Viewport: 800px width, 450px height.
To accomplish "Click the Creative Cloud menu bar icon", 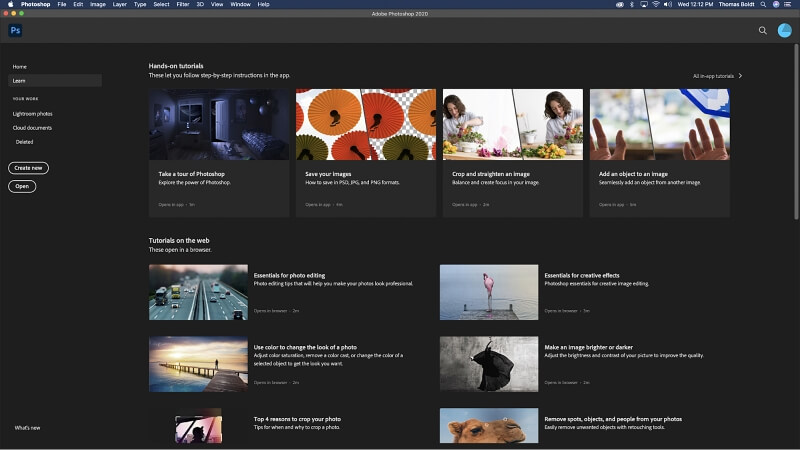I will pyautogui.click(x=619, y=4).
